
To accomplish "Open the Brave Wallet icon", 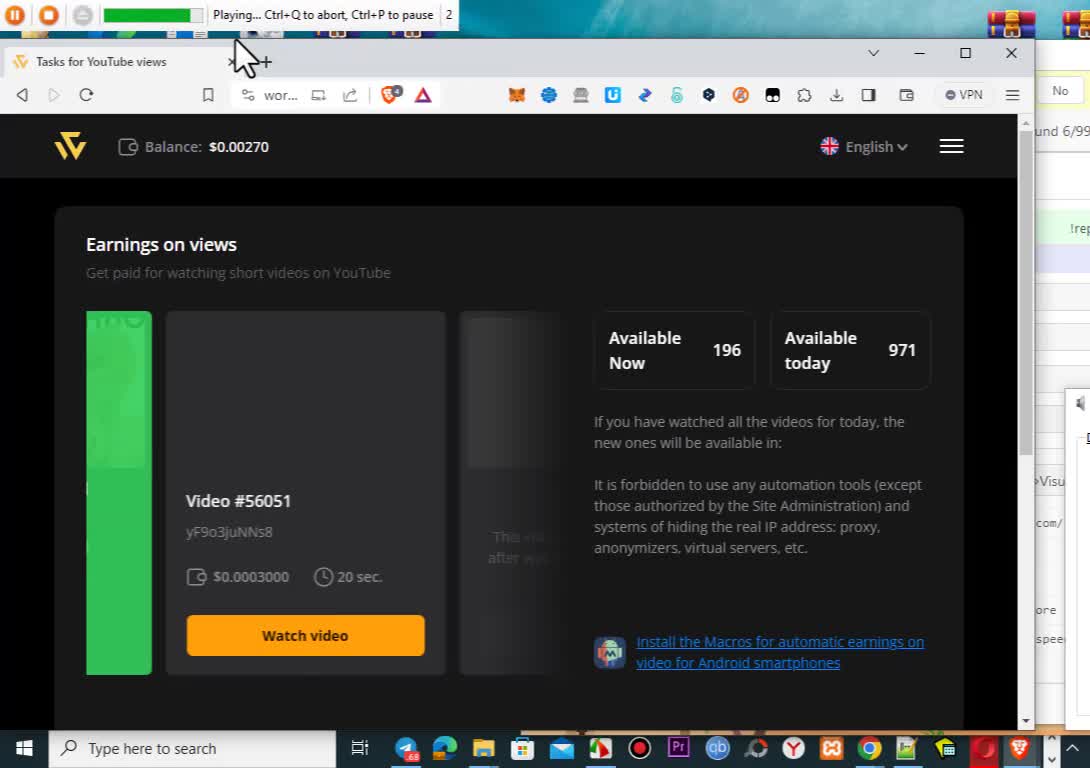I will [x=906, y=95].
